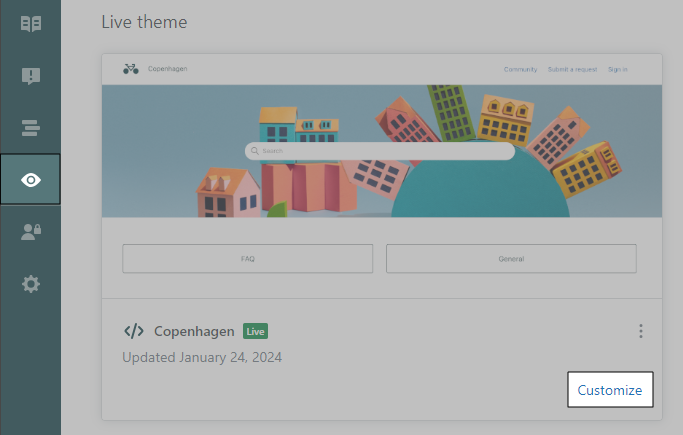Open User permissions in the sidebar
Viewport: 683px width, 435px height.
tap(30, 232)
